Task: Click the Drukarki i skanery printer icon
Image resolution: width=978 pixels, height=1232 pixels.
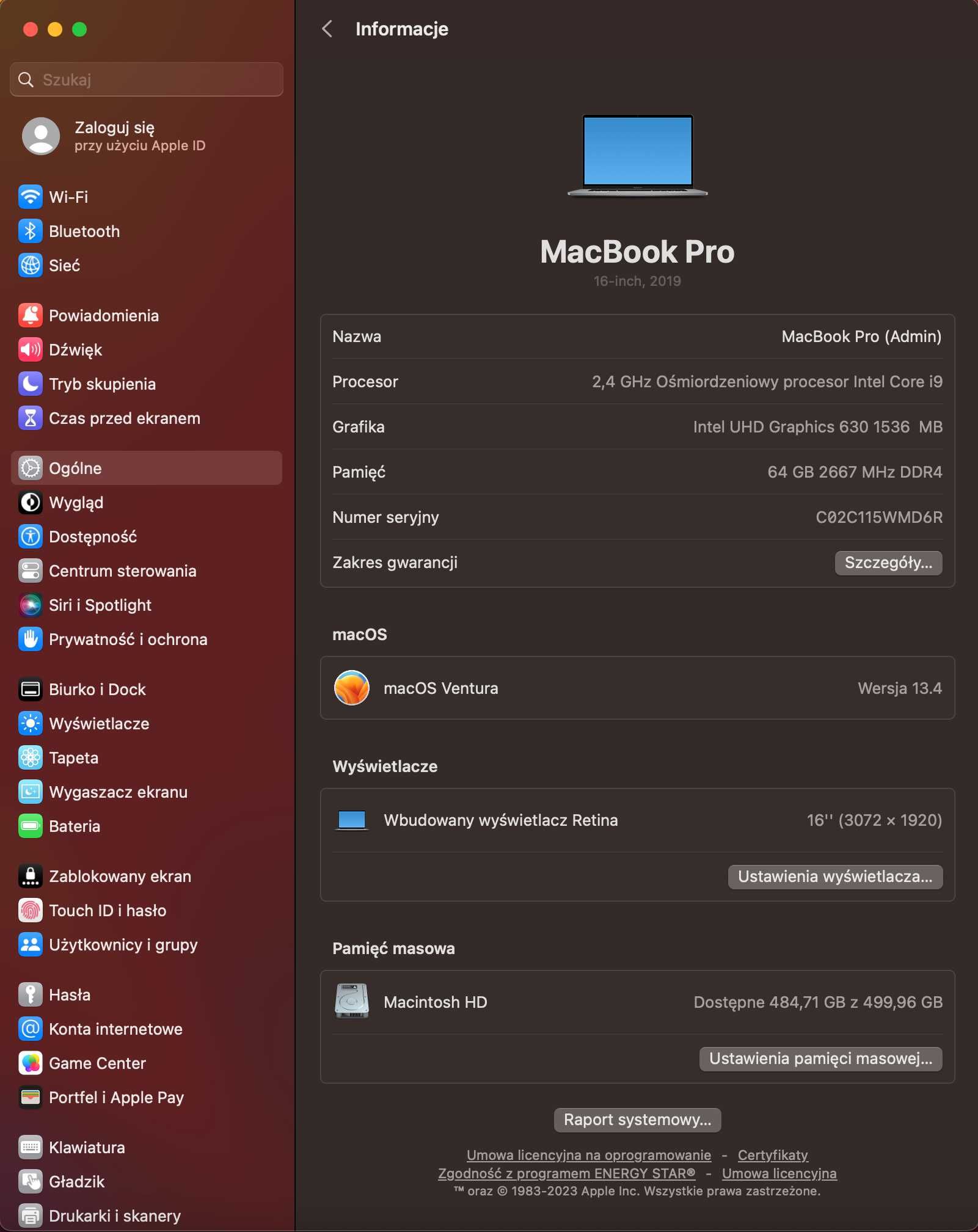Action: click(x=31, y=1216)
